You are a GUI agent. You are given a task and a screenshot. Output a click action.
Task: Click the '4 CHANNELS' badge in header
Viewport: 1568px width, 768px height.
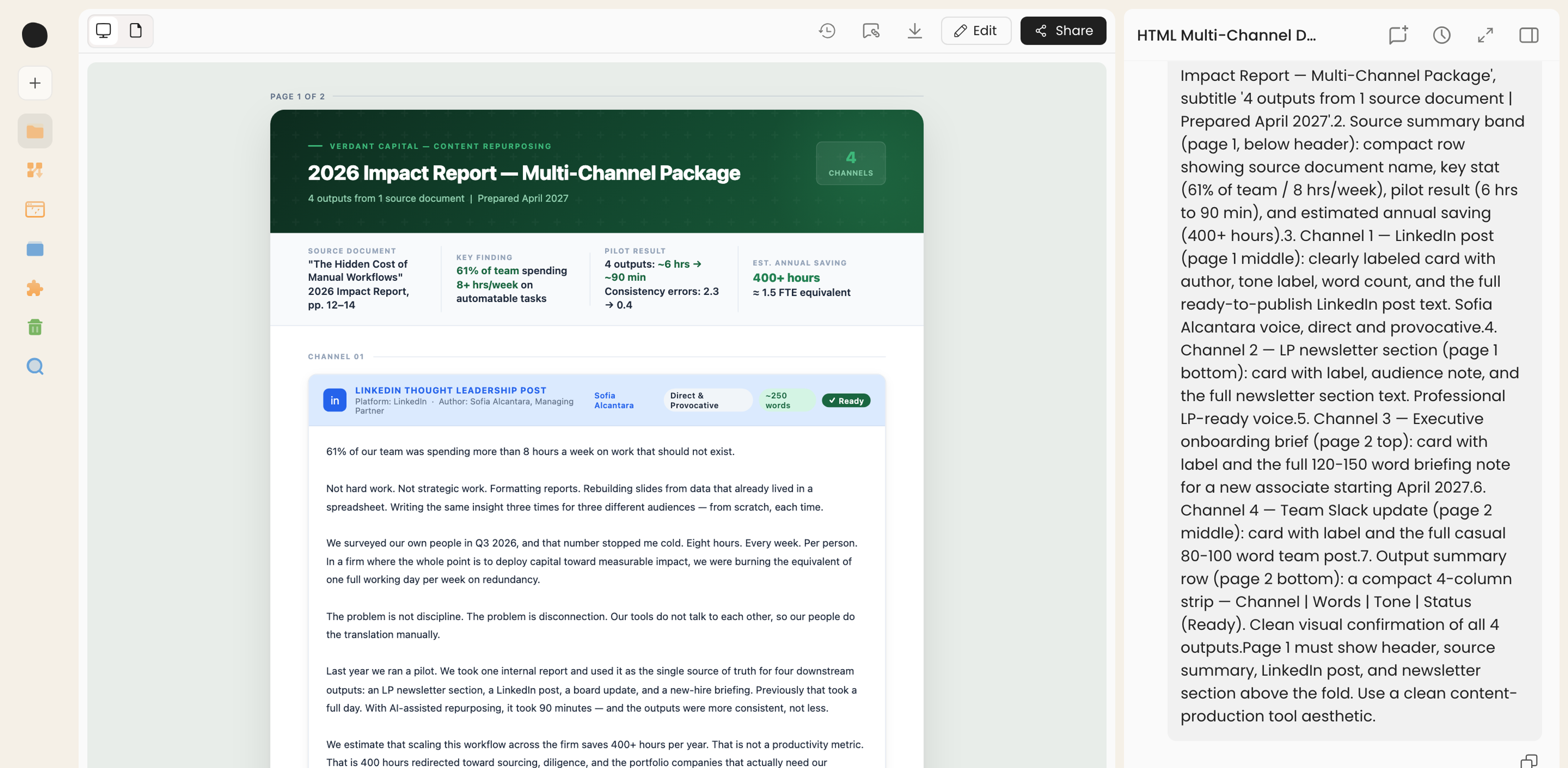click(850, 163)
